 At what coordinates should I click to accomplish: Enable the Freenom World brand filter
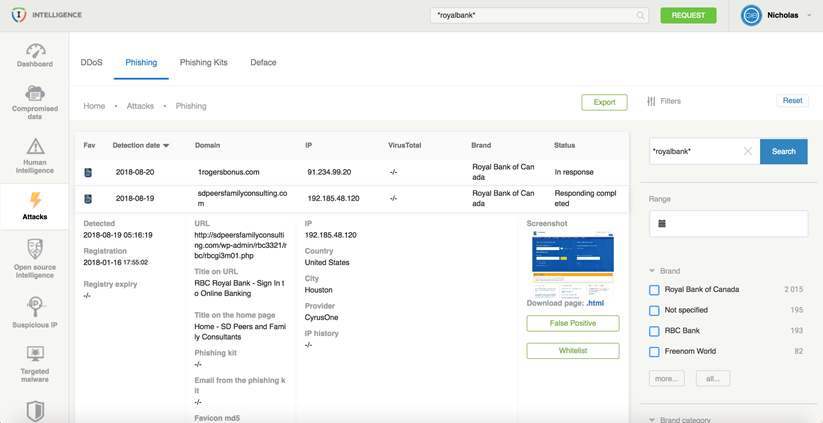click(x=654, y=352)
